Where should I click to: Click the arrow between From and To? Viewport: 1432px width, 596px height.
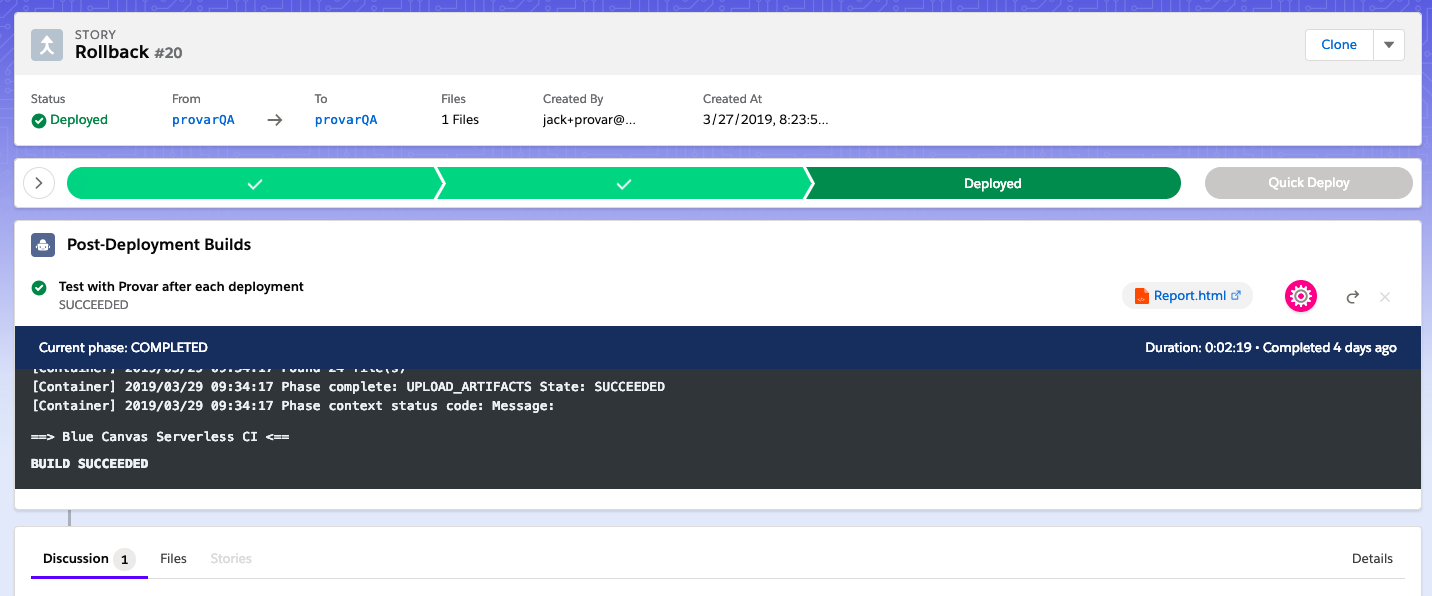pyautogui.click(x=274, y=120)
